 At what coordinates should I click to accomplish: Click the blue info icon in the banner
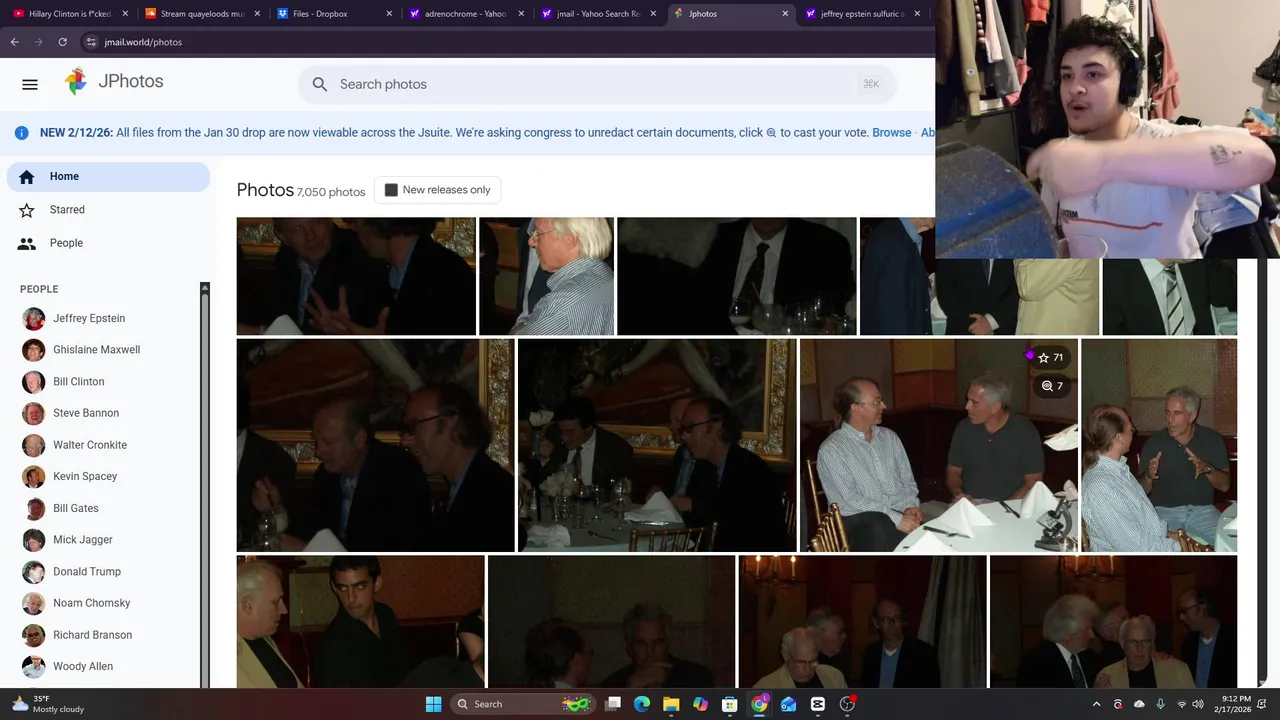click(21, 133)
